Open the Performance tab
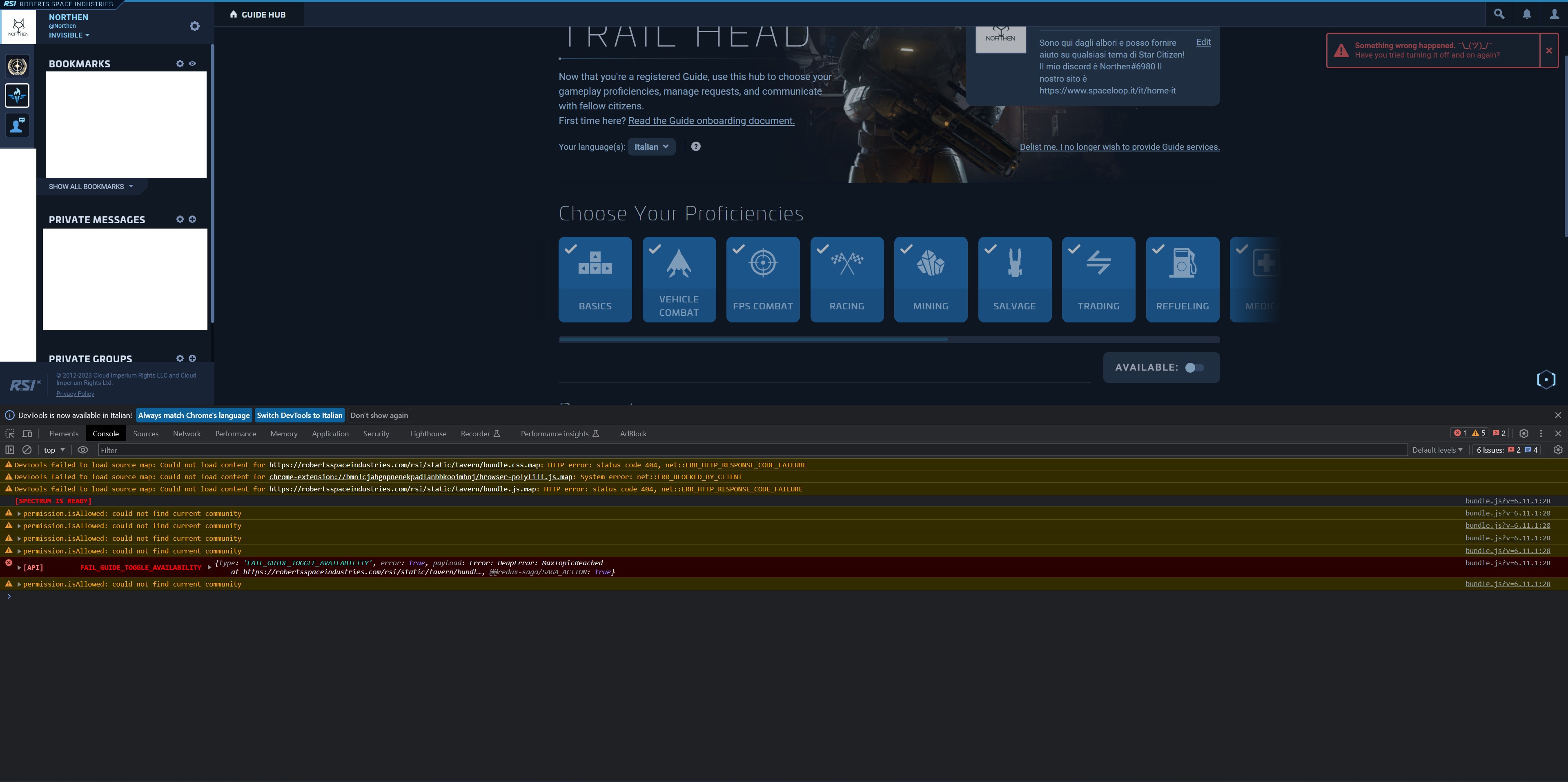The height and width of the screenshot is (782, 1568). point(236,433)
